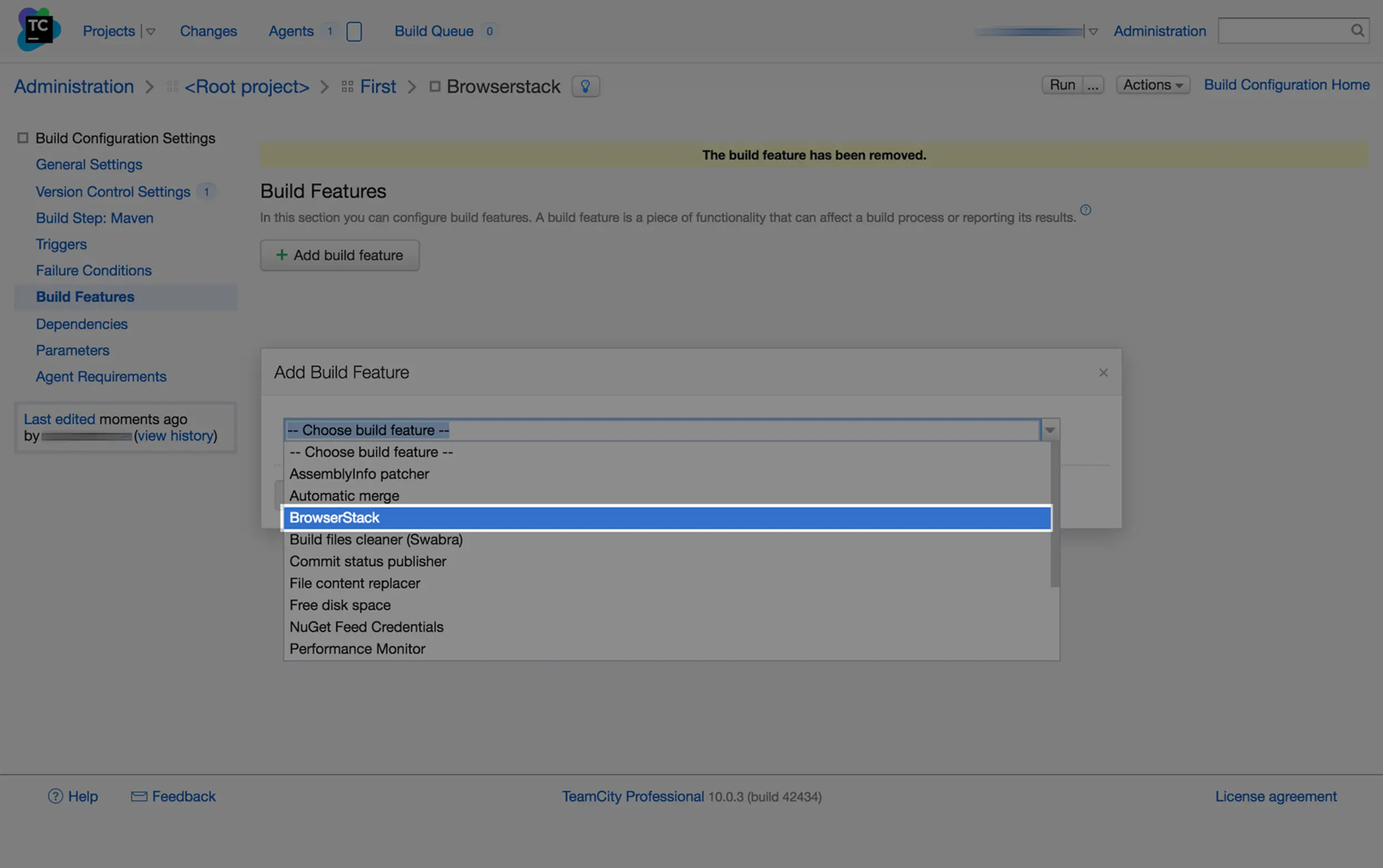
Task: Open the Actions dropdown menu
Action: click(1152, 84)
